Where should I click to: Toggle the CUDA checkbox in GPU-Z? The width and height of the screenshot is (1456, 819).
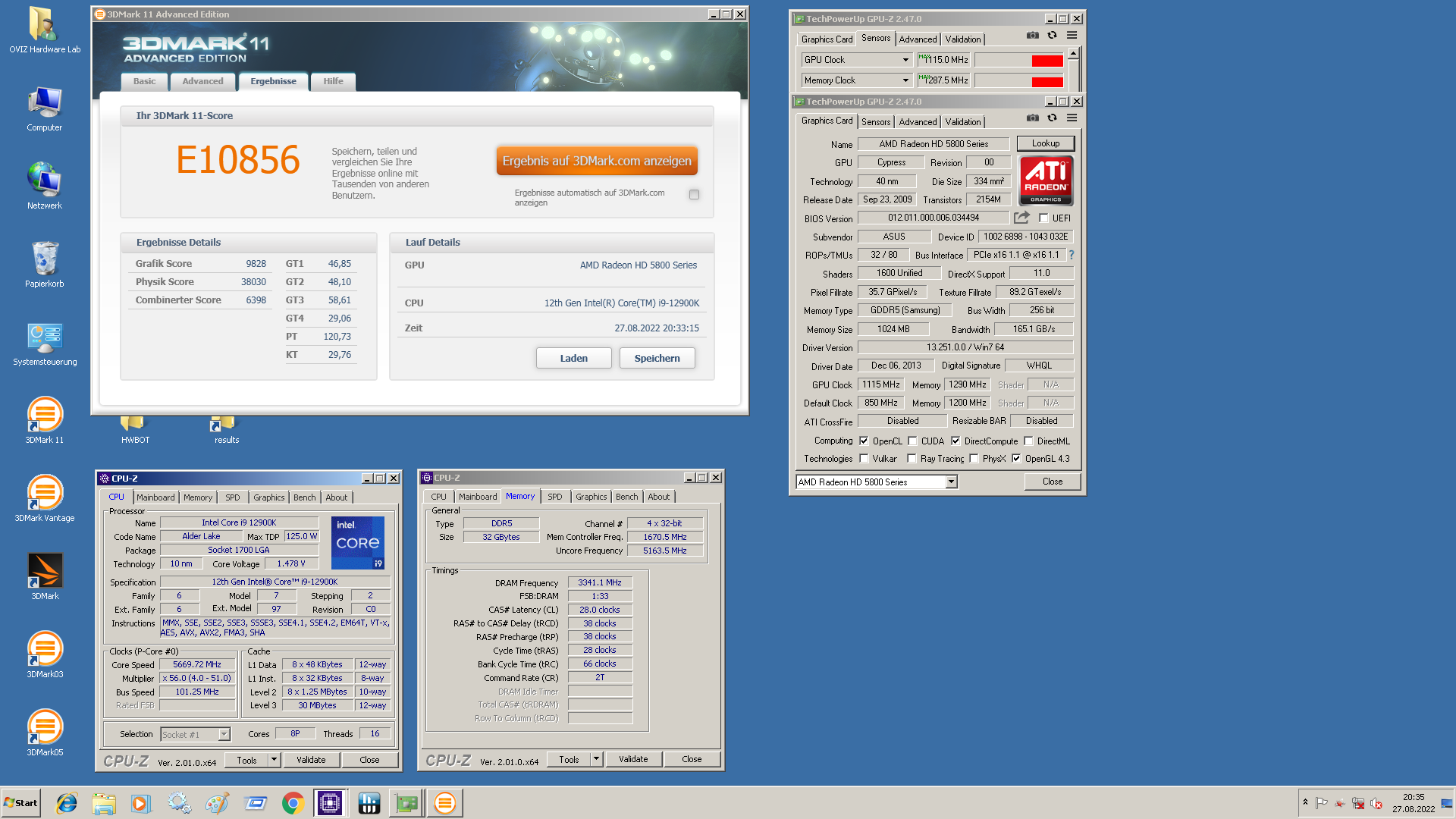click(912, 441)
